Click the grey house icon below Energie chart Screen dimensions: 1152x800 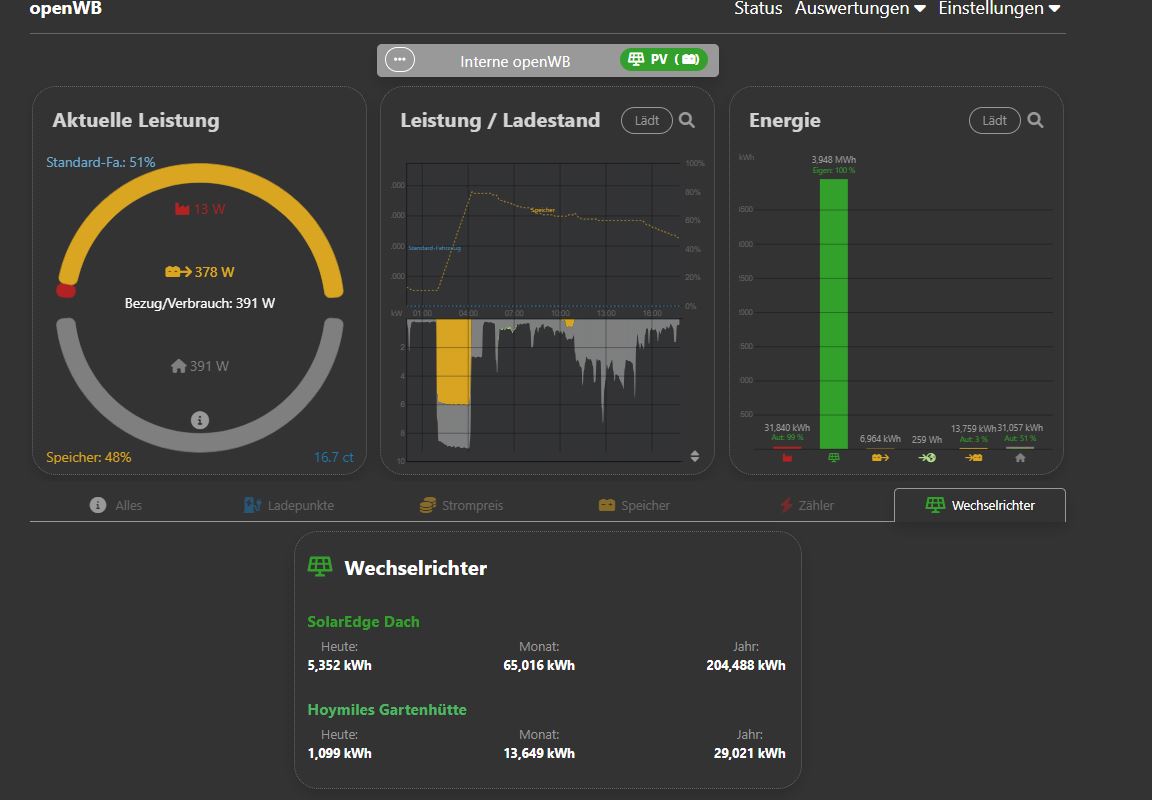(x=1020, y=457)
